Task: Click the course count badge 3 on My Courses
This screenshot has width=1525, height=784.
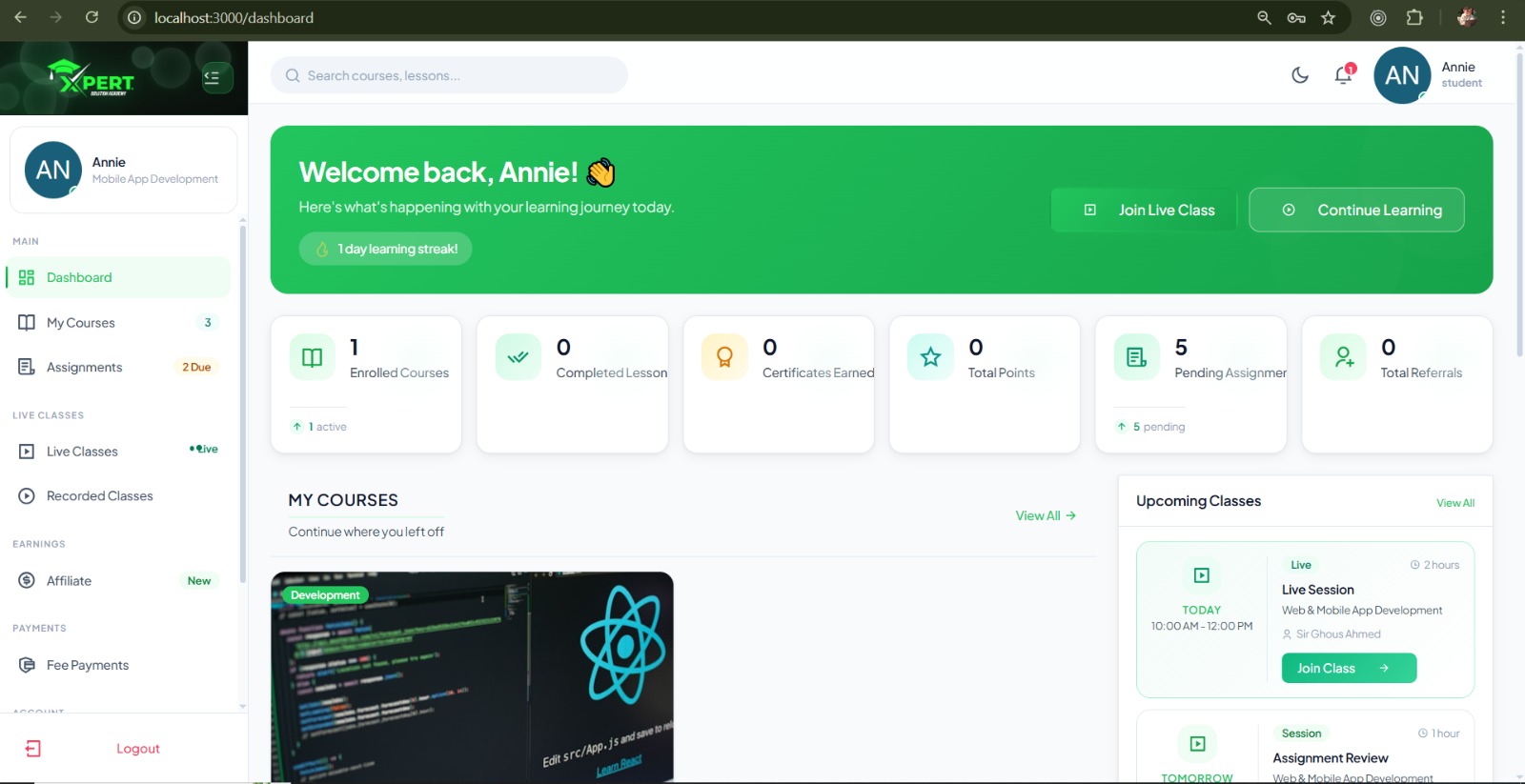Action: [208, 323]
